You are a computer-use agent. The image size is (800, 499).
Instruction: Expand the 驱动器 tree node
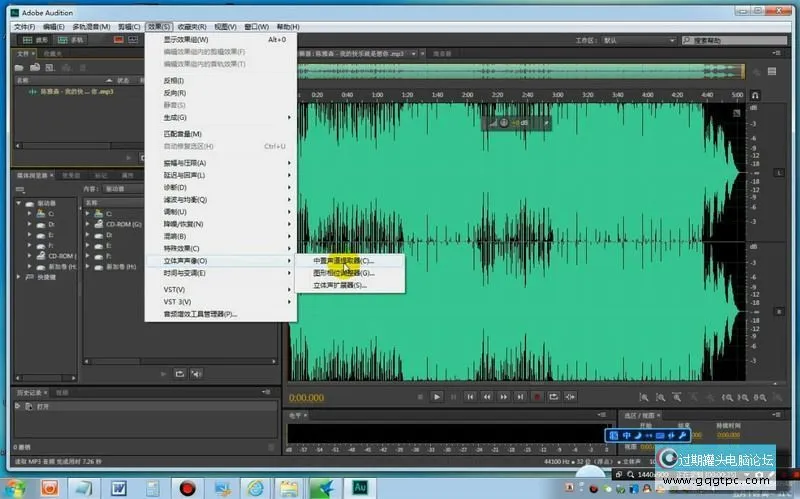(x=19, y=203)
